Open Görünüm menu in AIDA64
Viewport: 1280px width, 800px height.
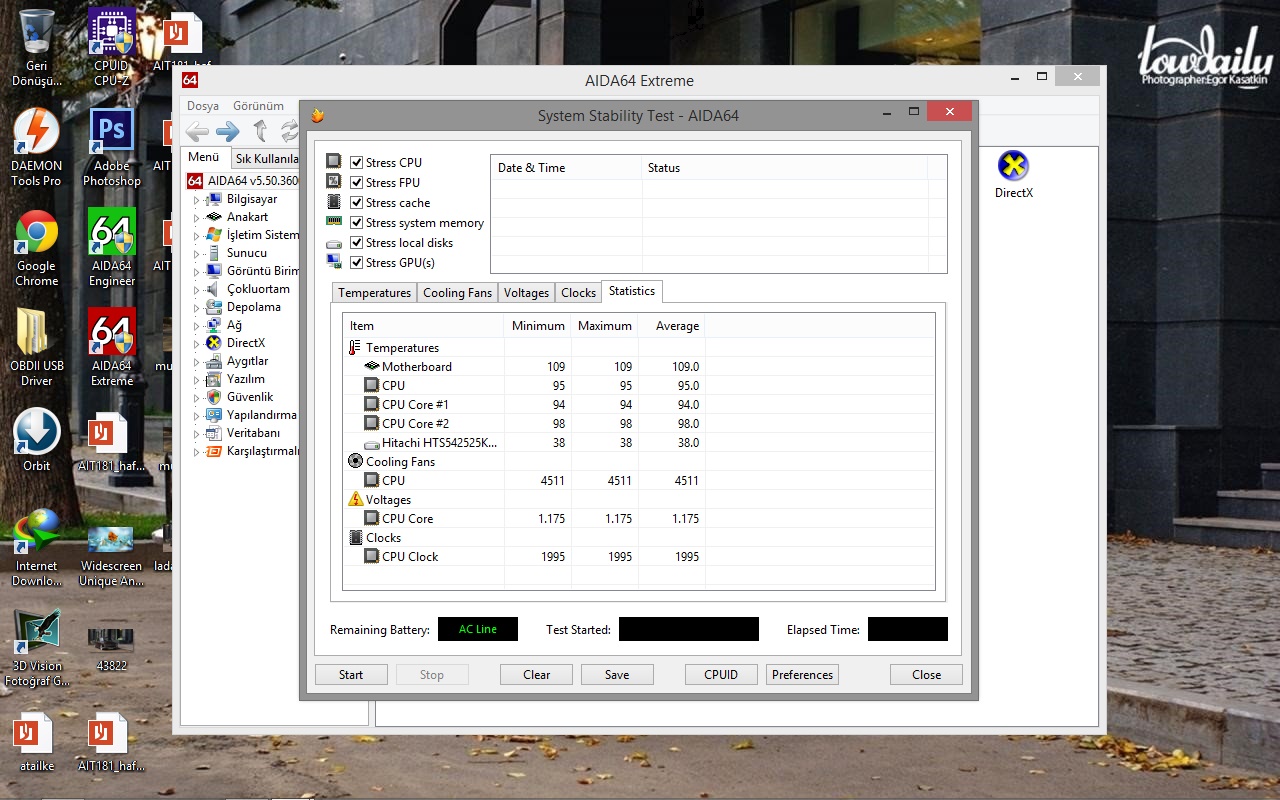click(258, 105)
